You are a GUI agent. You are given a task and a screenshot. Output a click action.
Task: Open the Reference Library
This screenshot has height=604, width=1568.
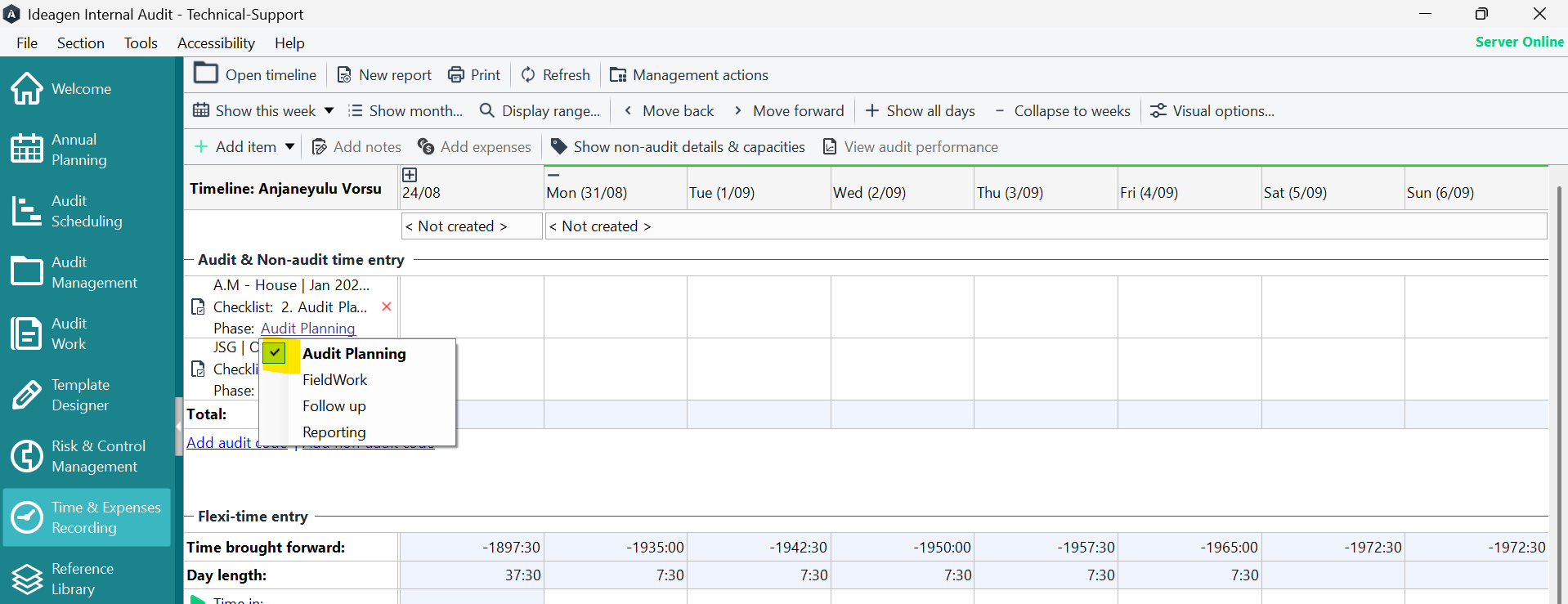click(x=86, y=579)
